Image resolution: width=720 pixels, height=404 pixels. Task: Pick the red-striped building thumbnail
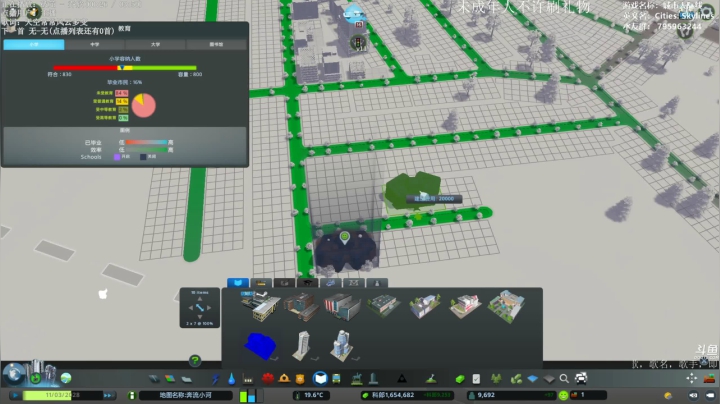pos(342,307)
